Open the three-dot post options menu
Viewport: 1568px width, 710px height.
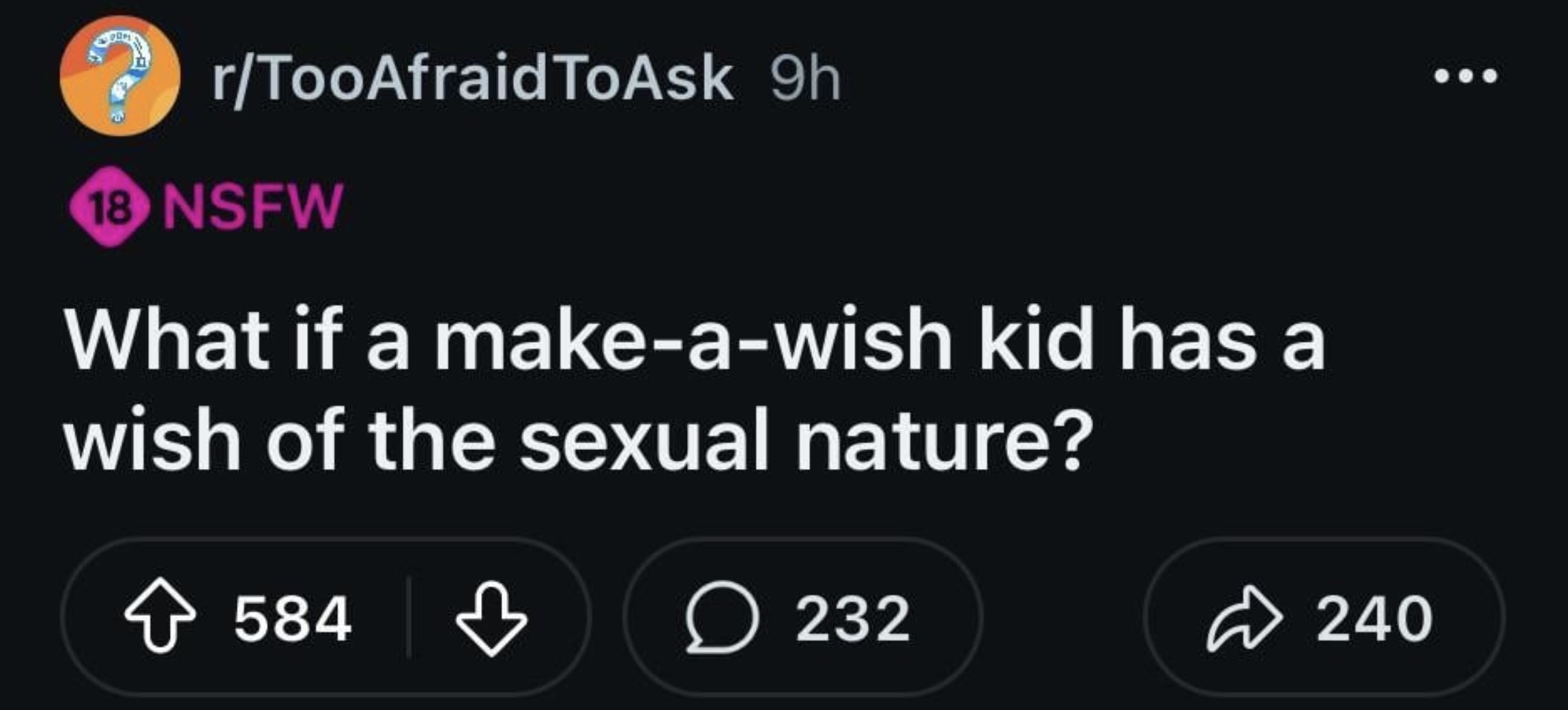point(1465,75)
